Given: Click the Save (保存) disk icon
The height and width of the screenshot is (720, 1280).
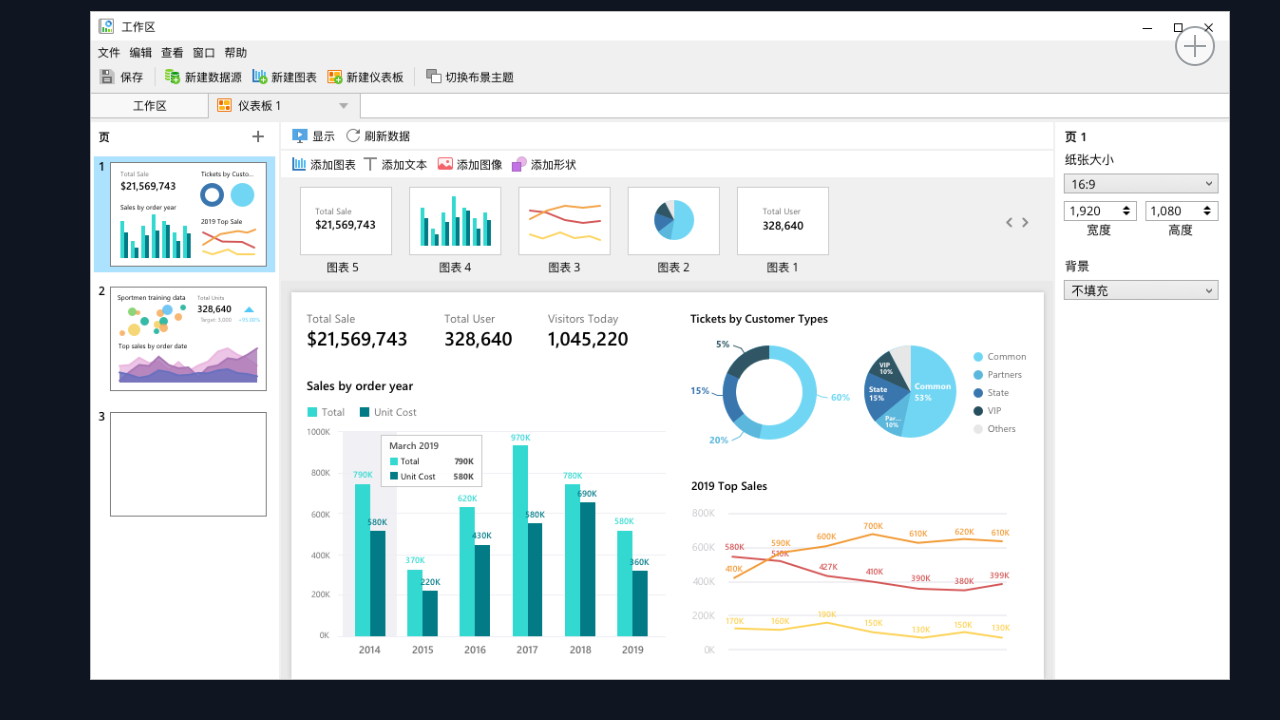Looking at the screenshot, I should click(107, 77).
